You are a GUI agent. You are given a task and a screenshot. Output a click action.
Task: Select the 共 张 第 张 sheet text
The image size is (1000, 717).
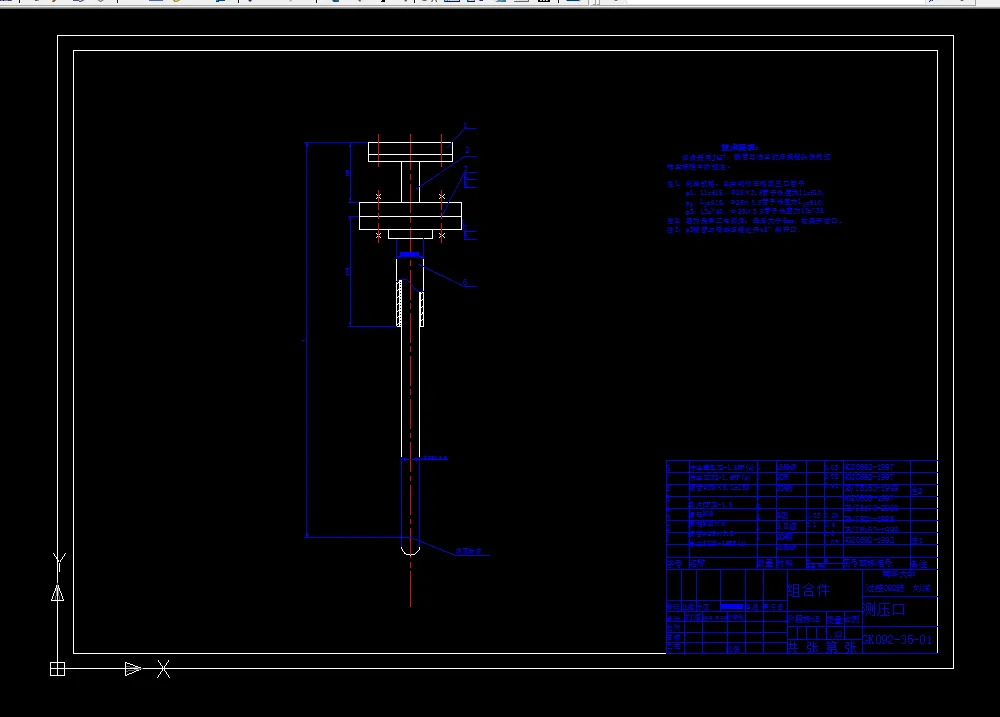(x=821, y=647)
